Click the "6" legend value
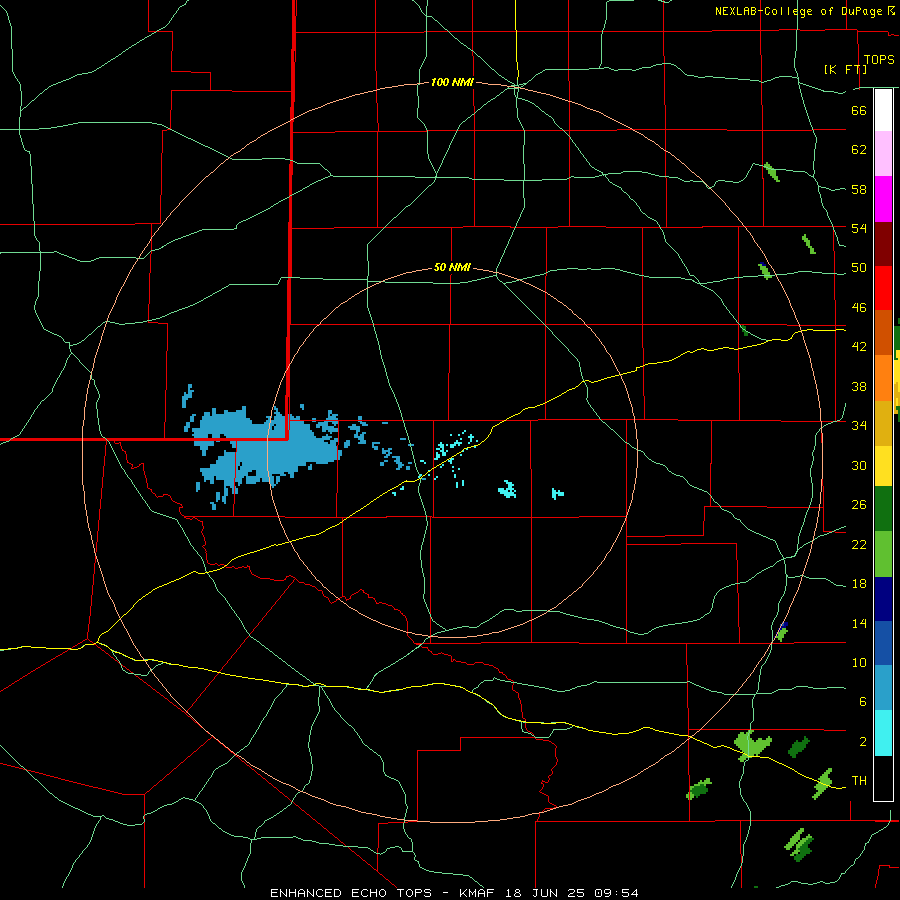 pyautogui.click(x=863, y=701)
